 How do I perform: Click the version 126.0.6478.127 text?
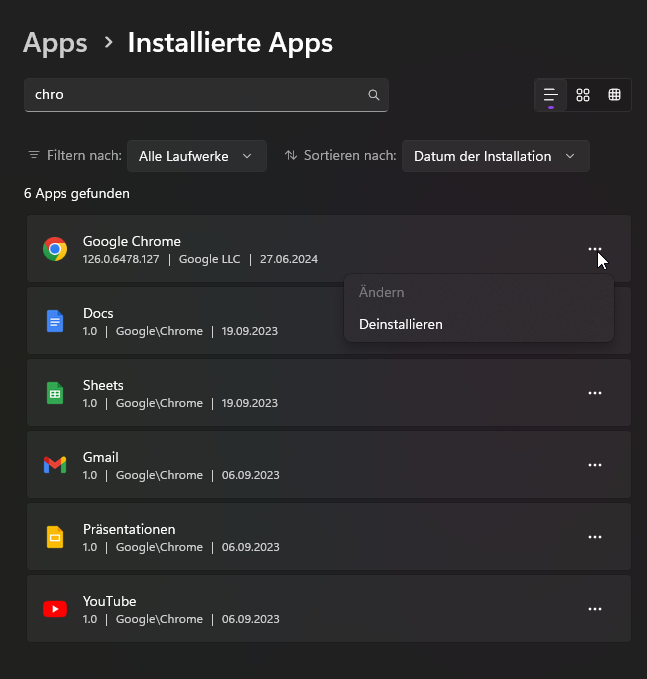point(121,259)
